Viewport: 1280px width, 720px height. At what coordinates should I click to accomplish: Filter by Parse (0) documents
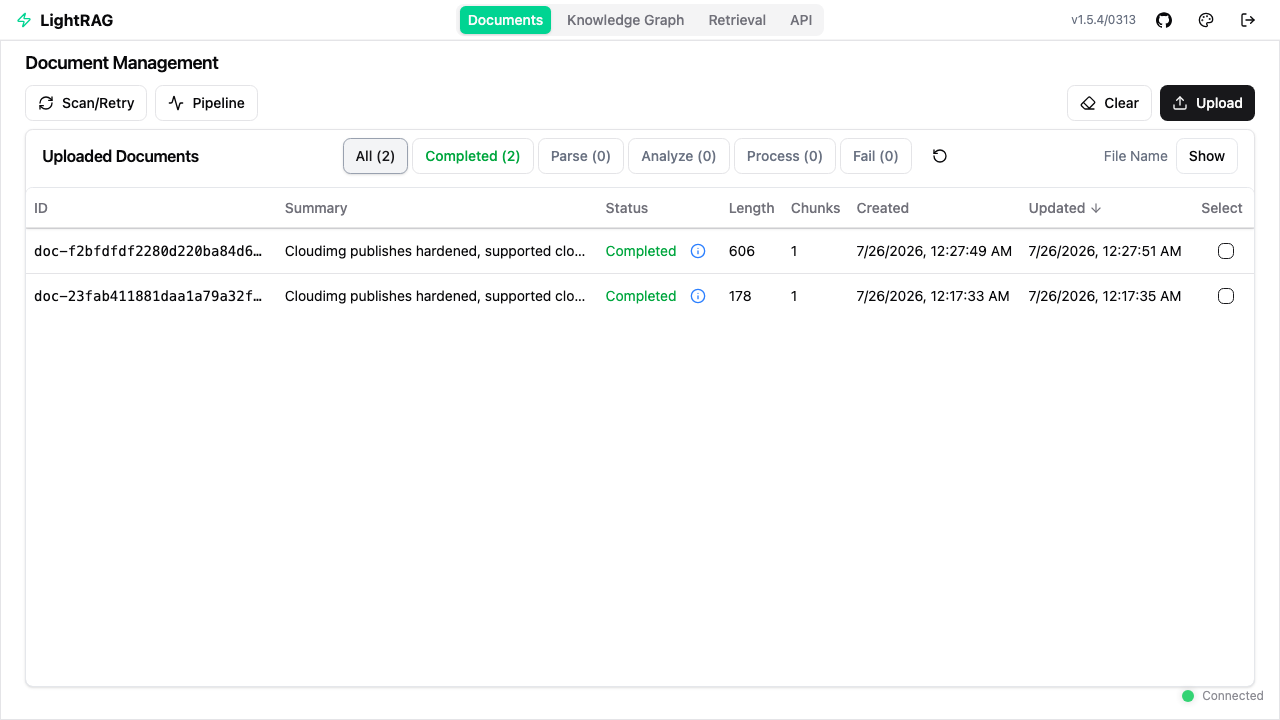pos(581,156)
